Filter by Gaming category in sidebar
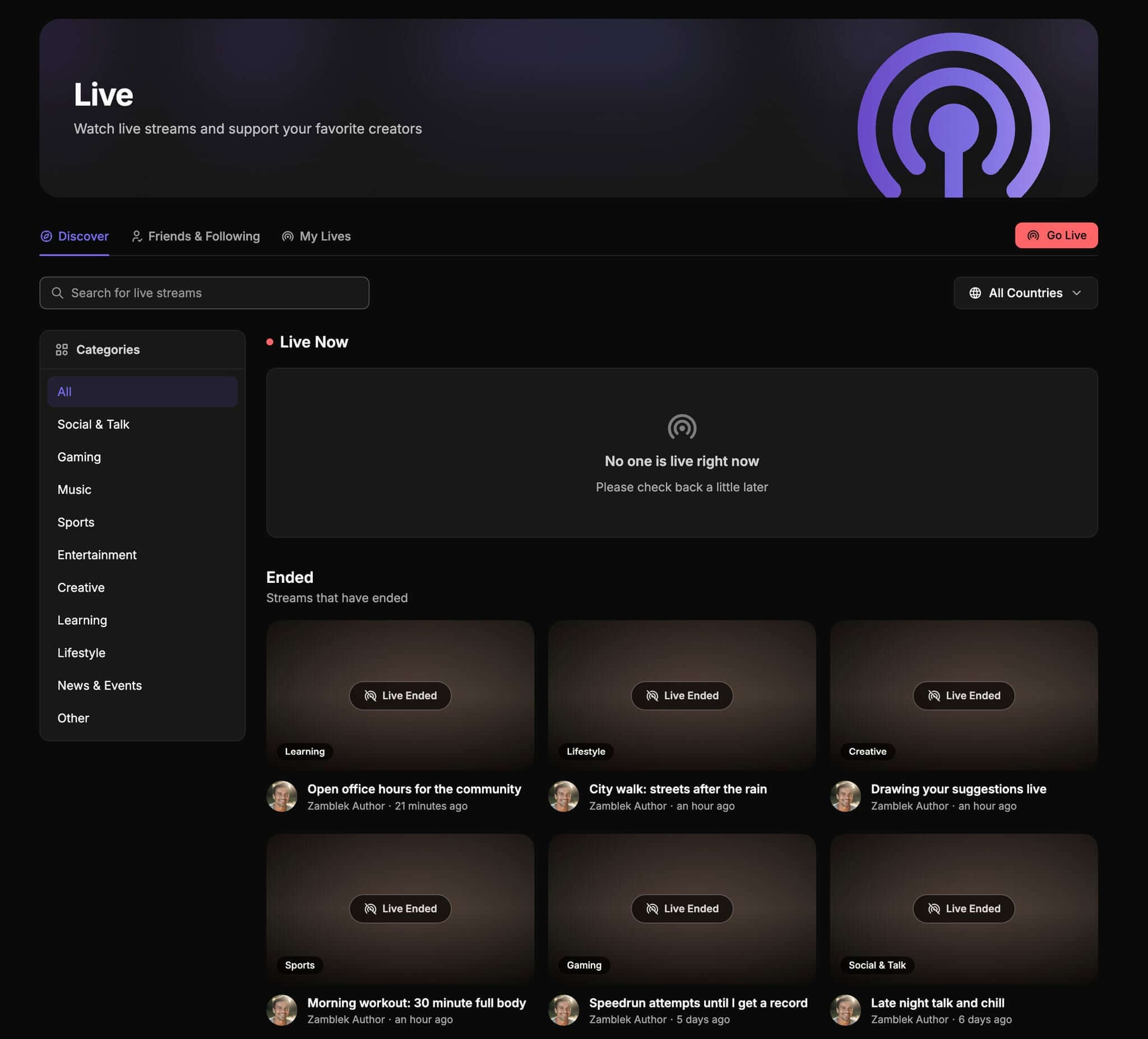Screen dimensions: 1148x1039 tap(142, 457)
